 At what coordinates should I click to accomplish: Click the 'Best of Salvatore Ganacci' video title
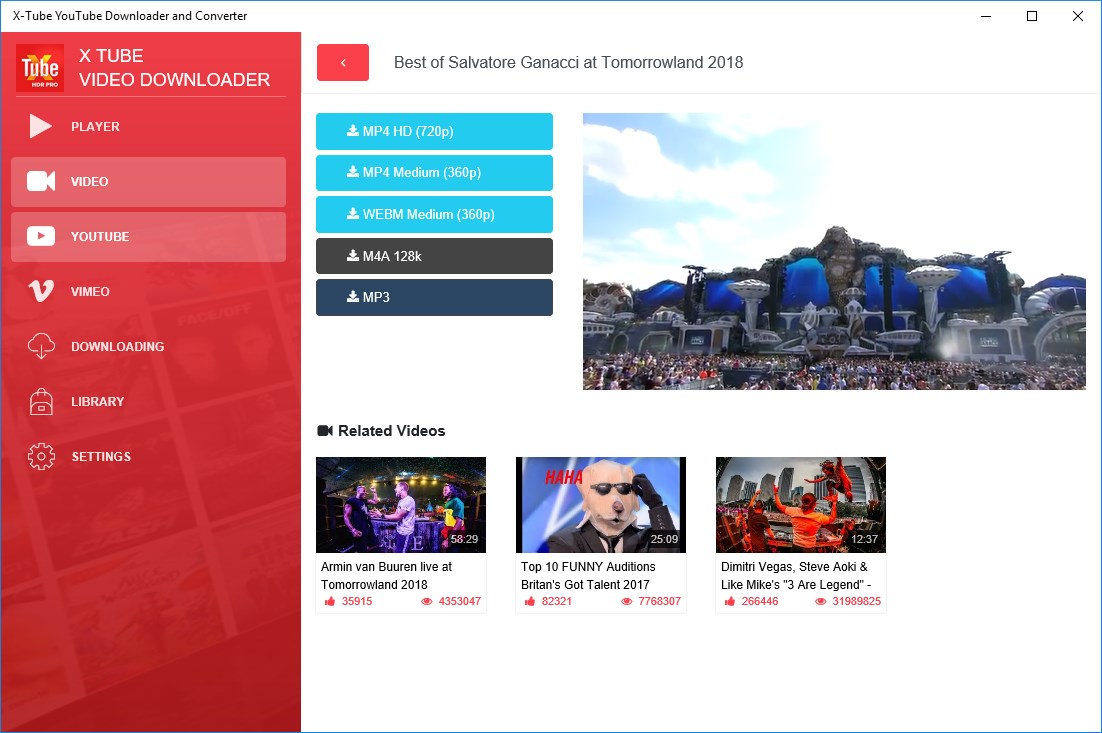coord(568,63)
